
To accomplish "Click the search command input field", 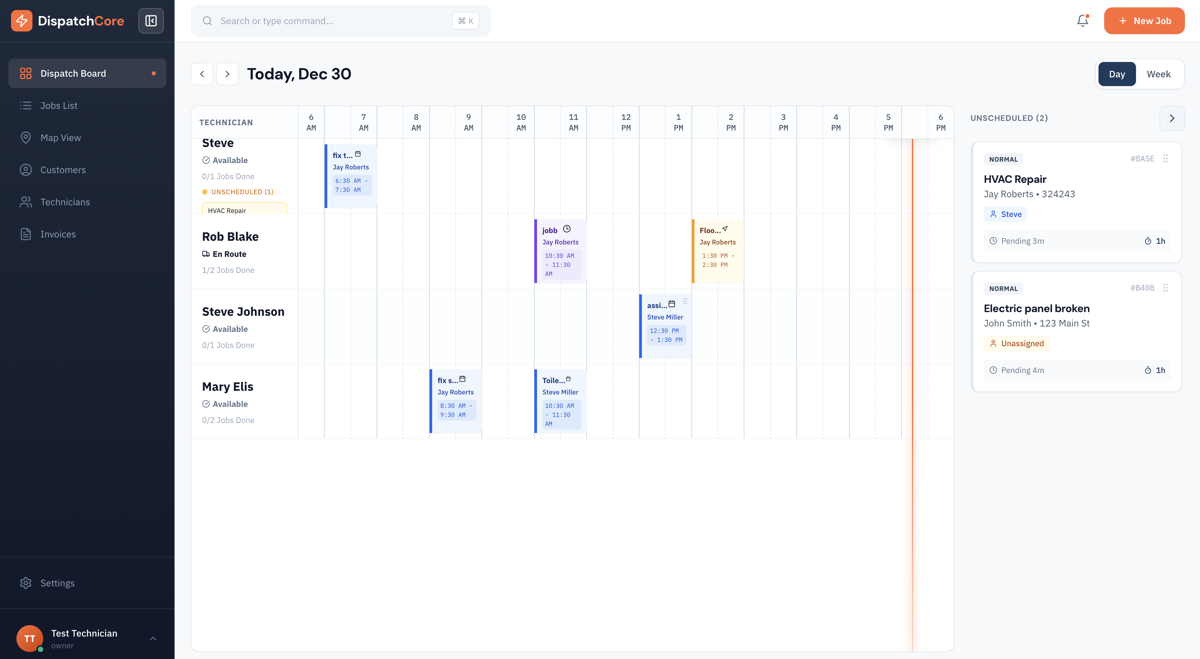I will click(330, 20).
